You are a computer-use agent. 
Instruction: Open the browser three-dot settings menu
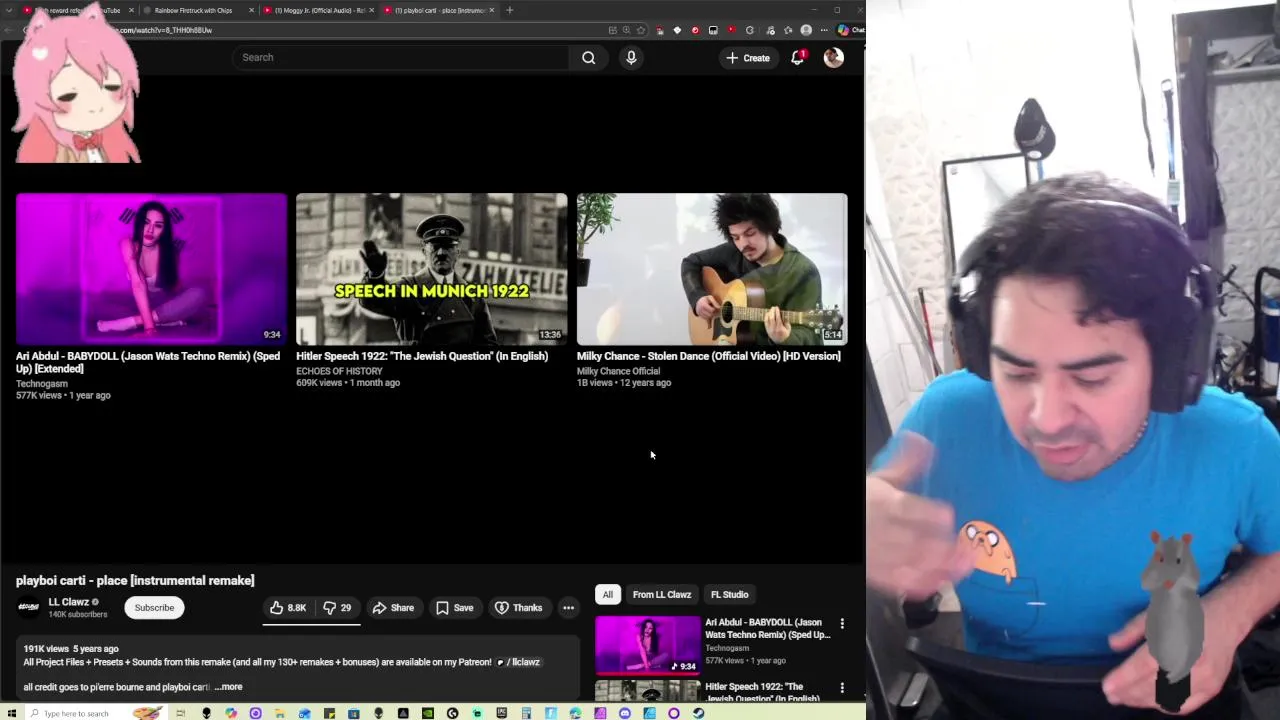(x=824, y=30)
